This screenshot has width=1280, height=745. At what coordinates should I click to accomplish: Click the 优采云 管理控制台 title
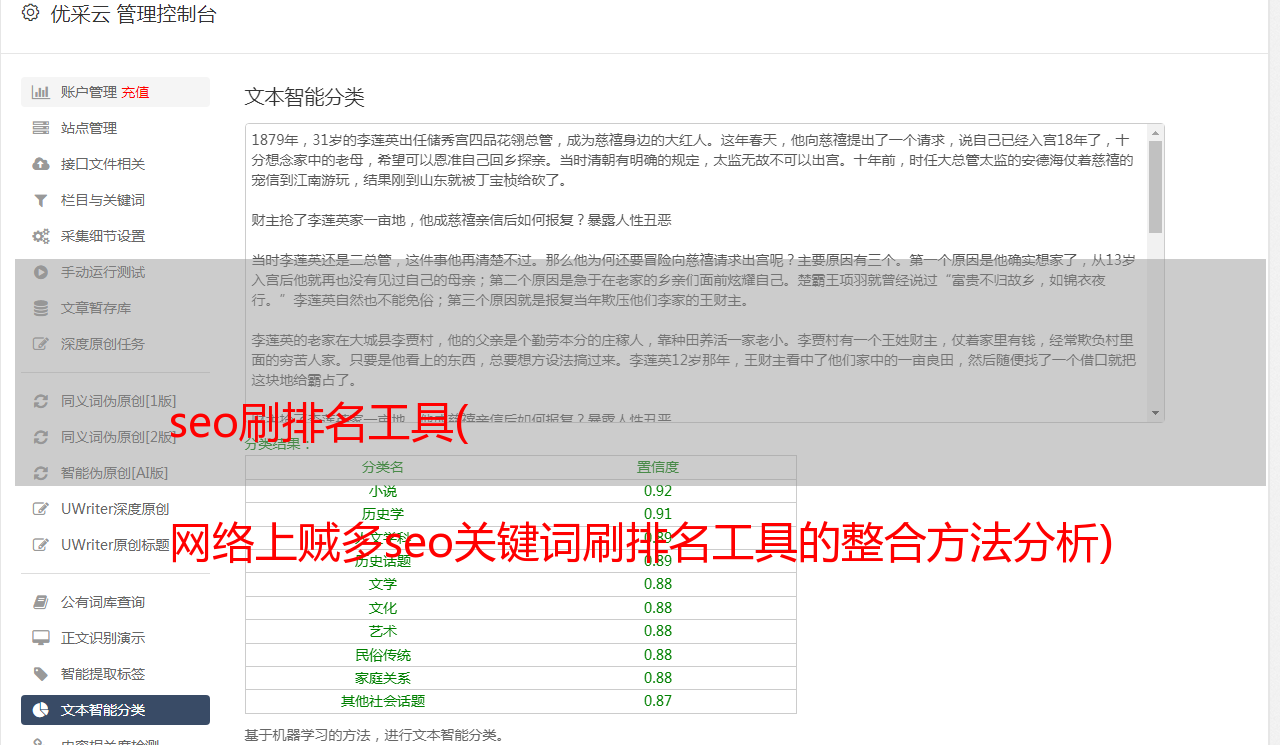133,14
